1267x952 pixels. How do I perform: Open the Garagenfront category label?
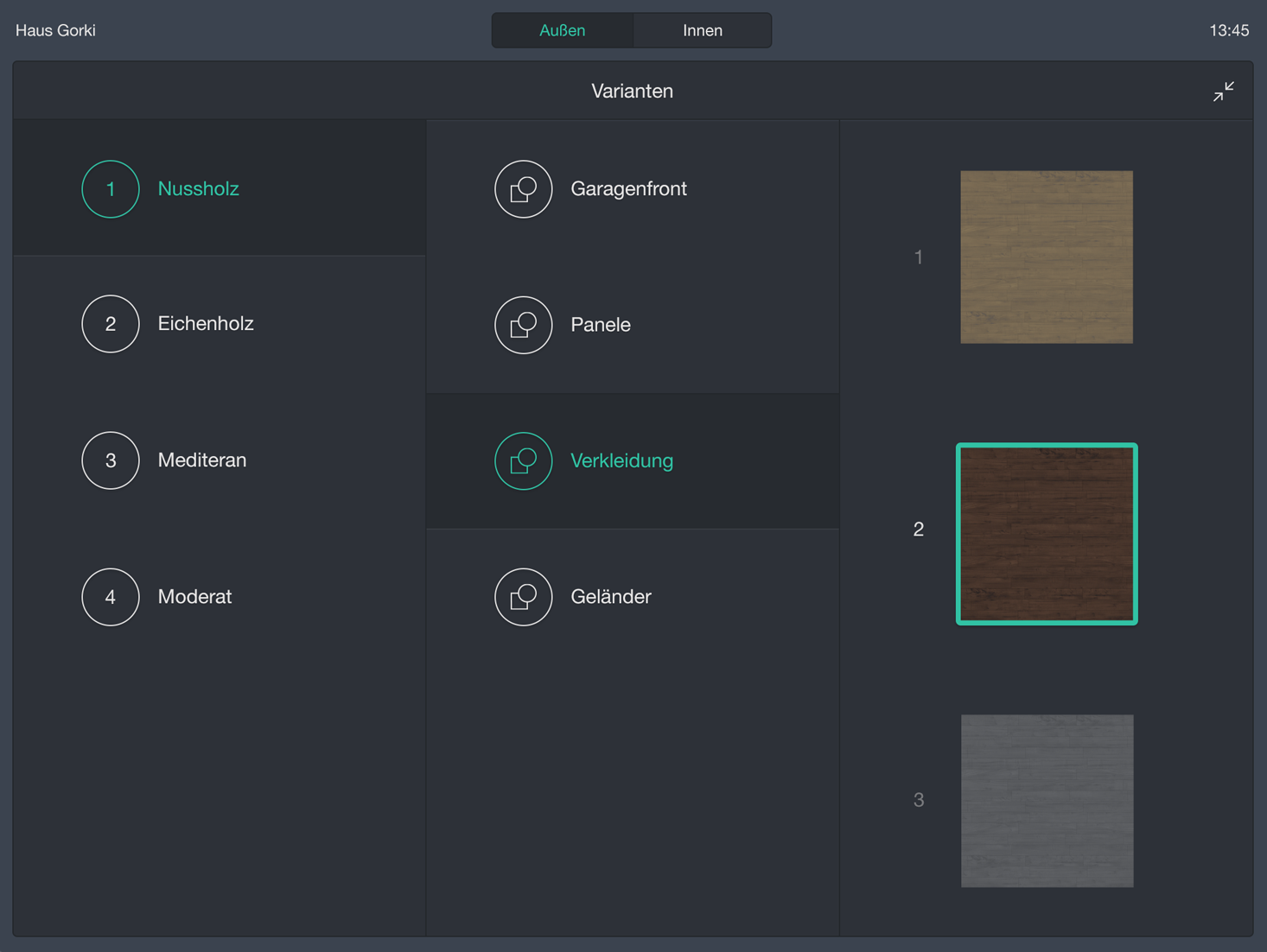628,189
